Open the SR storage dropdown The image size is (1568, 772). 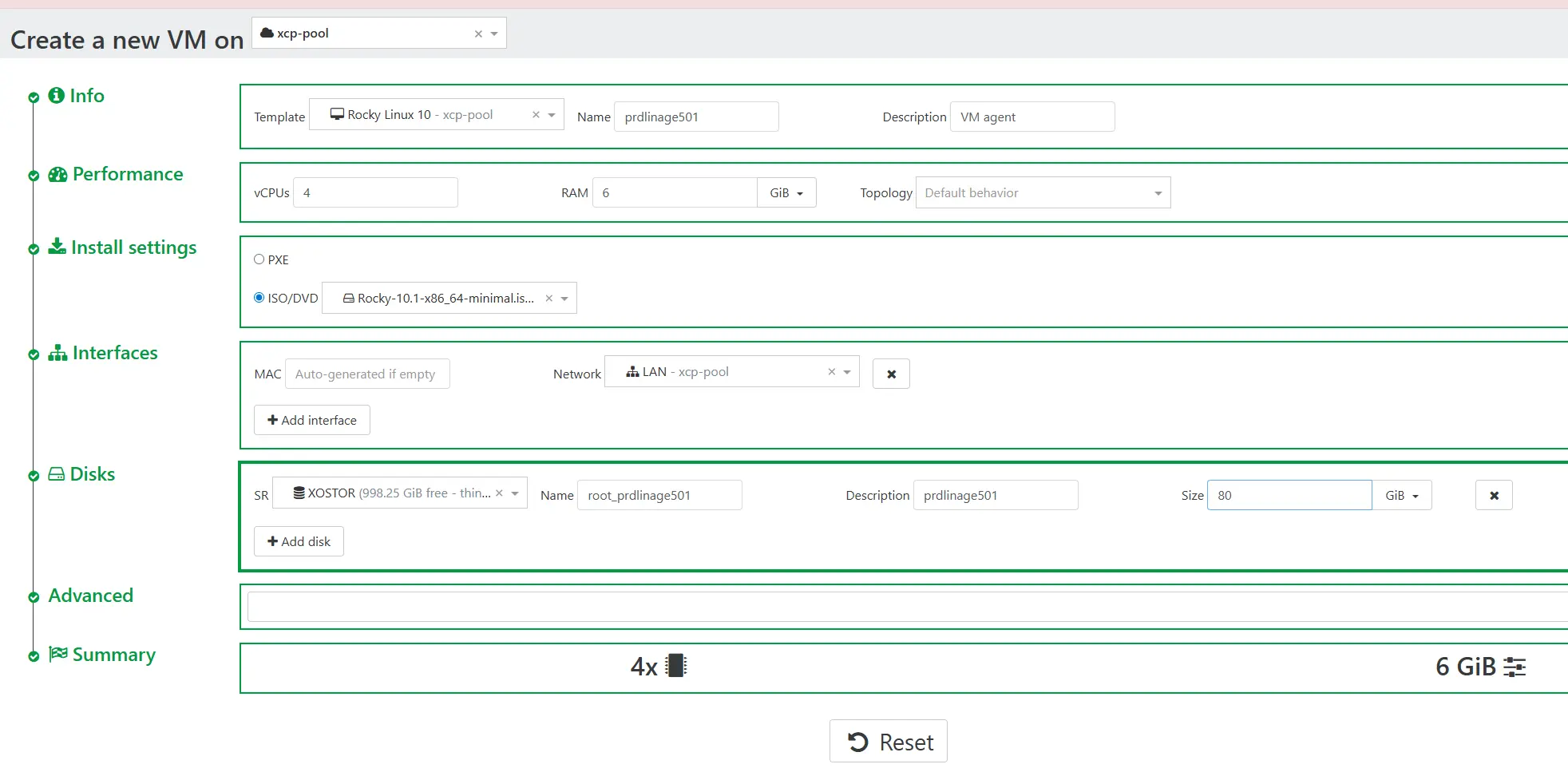(x=515, y=493)
